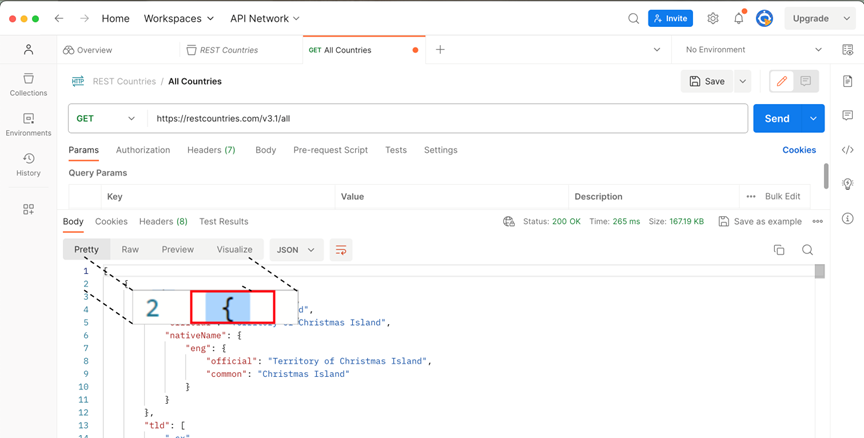Open the Environments sidebar panel

click(28, 124)
